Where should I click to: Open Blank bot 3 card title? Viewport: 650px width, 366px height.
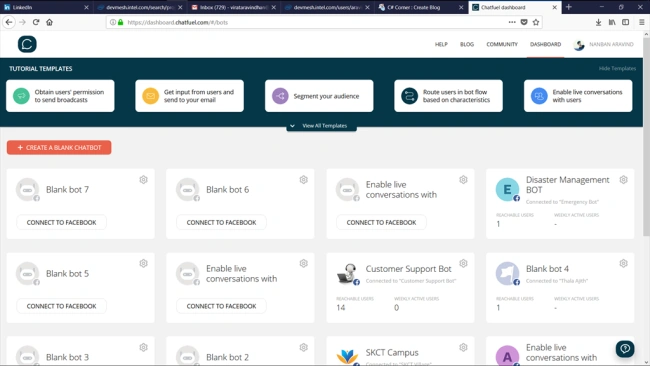pos(67,357)
